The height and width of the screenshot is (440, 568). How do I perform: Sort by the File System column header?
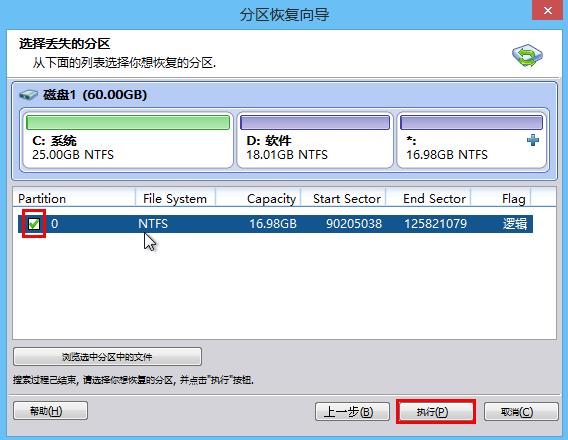[175, 198]
